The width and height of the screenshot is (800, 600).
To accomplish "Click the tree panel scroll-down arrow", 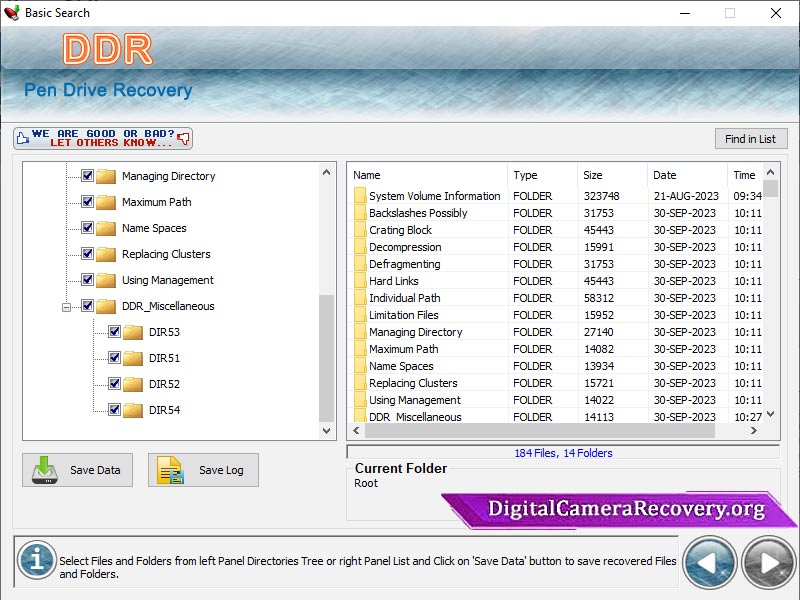I will 327,431.
